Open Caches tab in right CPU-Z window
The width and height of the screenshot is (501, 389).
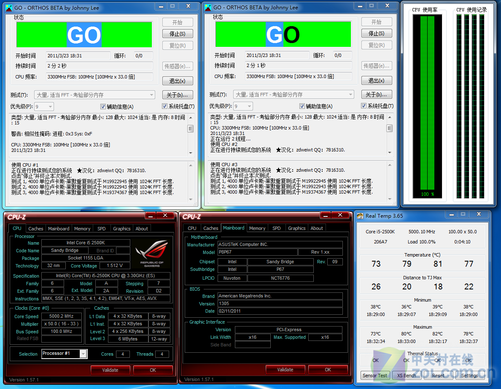(x=211, y=228)
